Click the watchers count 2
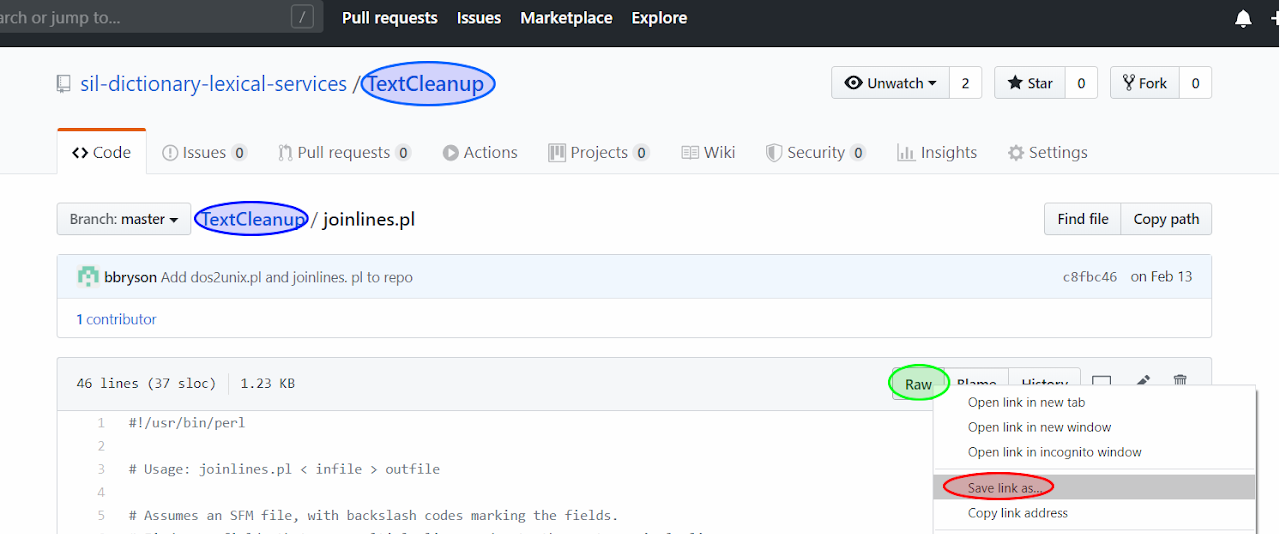 965,83
